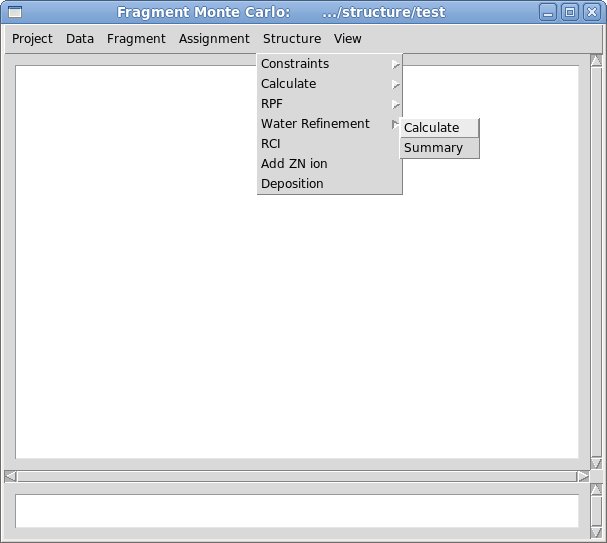This screenshot has width=607, height=543.
Task: Click the bottom message text field
Action: click(x=296, y=510)
